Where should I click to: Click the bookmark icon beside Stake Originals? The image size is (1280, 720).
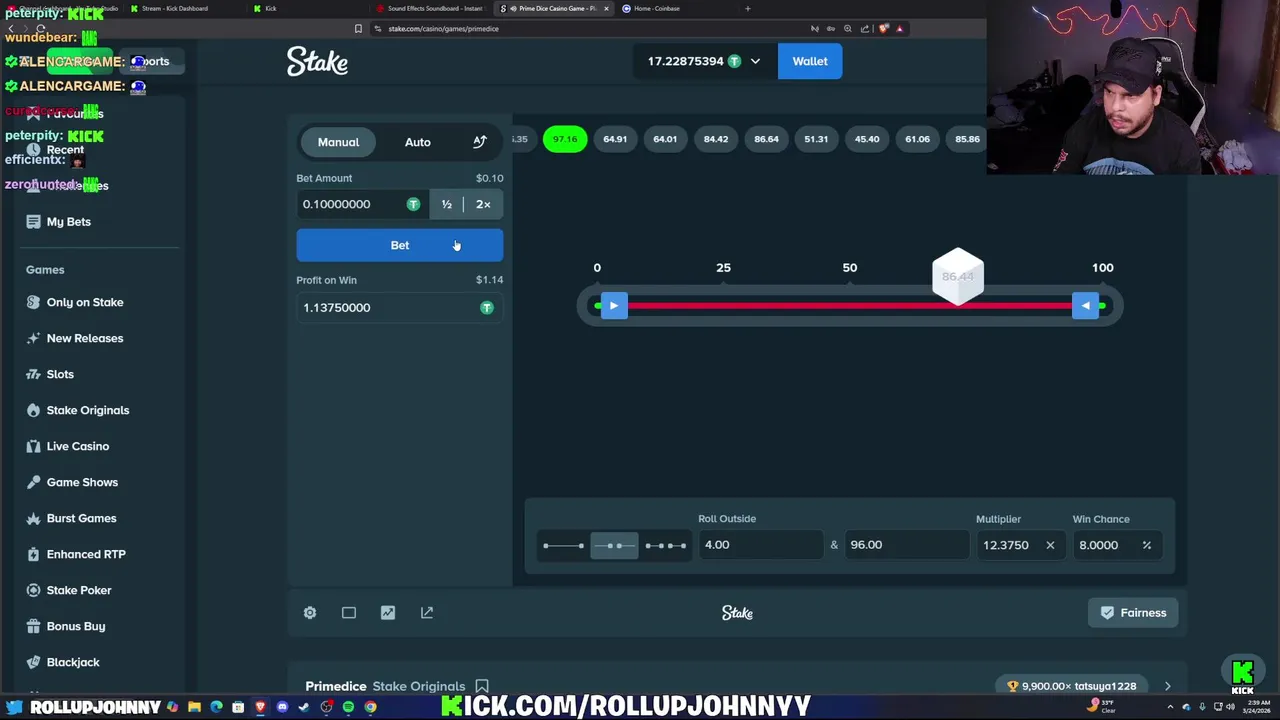[x=482, y=686]
